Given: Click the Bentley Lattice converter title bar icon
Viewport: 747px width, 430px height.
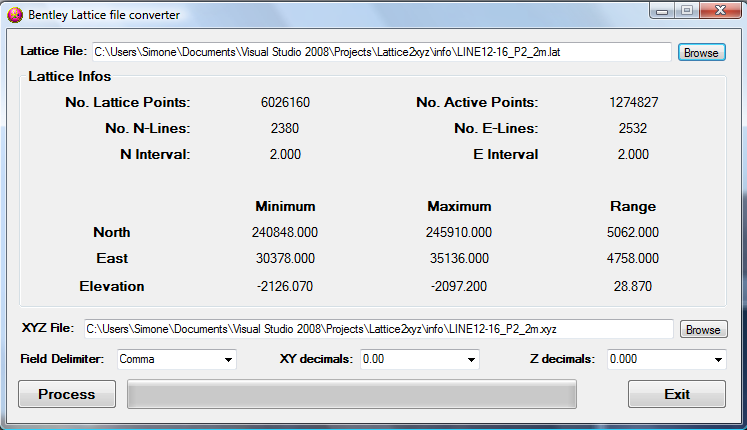Looking at the screenshot, I should (x=15, y=14).
